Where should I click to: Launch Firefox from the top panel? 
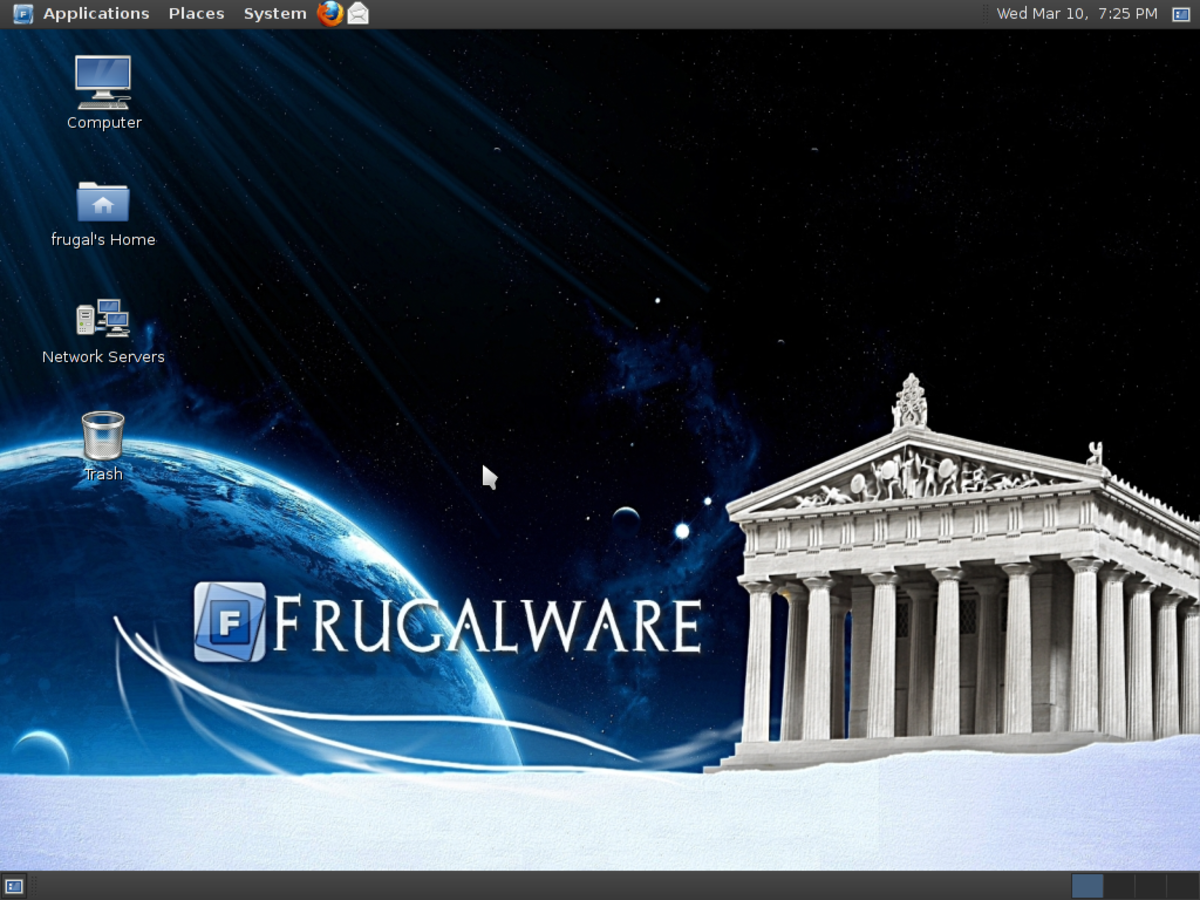[x=330, y=13]
